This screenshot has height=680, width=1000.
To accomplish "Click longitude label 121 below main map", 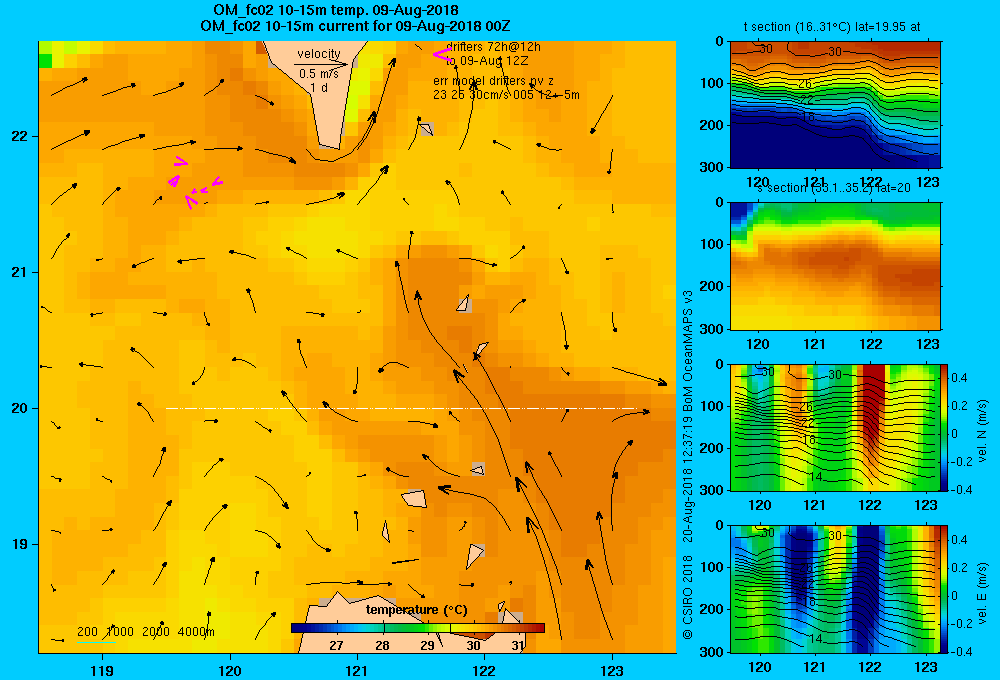I will [x=357, y=670].
